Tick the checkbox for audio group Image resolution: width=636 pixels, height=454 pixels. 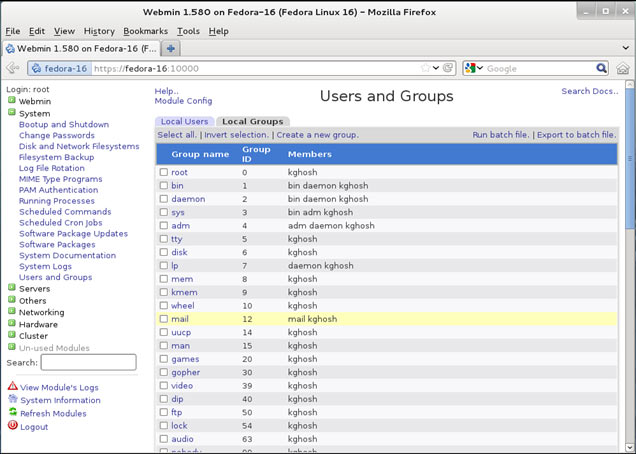pos(163,439)
